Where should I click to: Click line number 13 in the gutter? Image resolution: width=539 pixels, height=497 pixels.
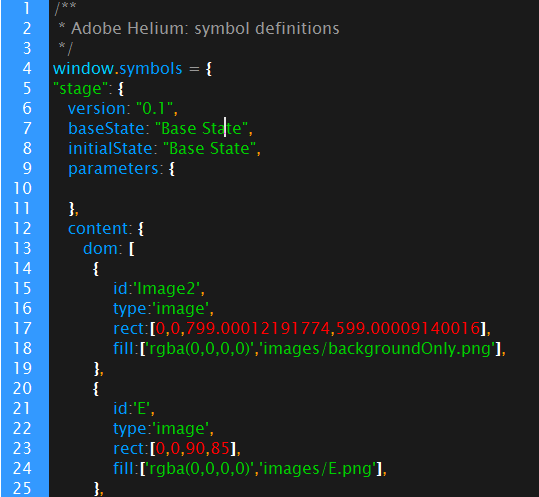pos(22,248)
